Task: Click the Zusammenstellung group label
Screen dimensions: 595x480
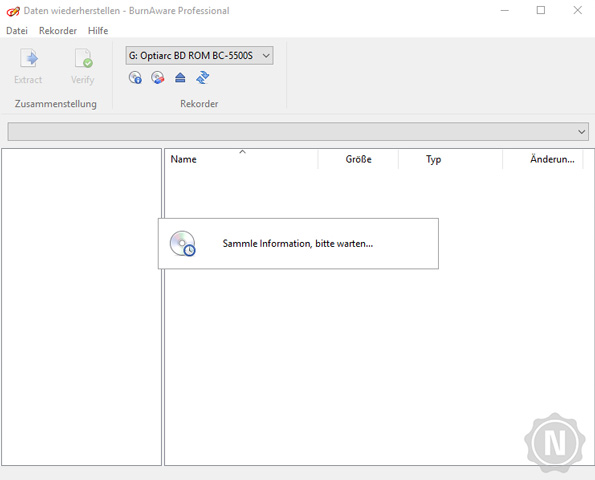Action: (x=55, y=104)
